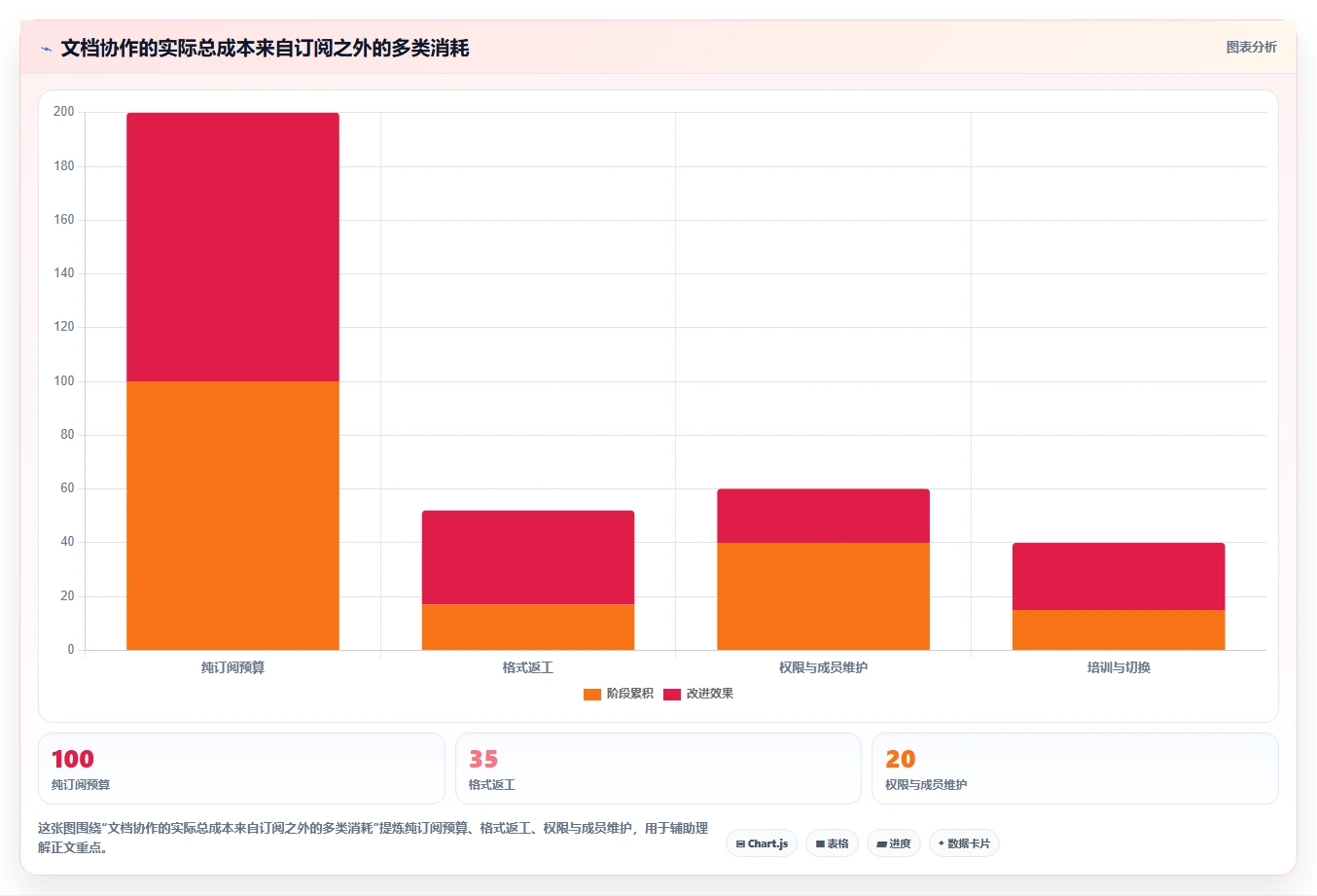Click the 纯订阅预算 x-axis label
Viewport: 1317px width, 896px height.
coord(232,667)
